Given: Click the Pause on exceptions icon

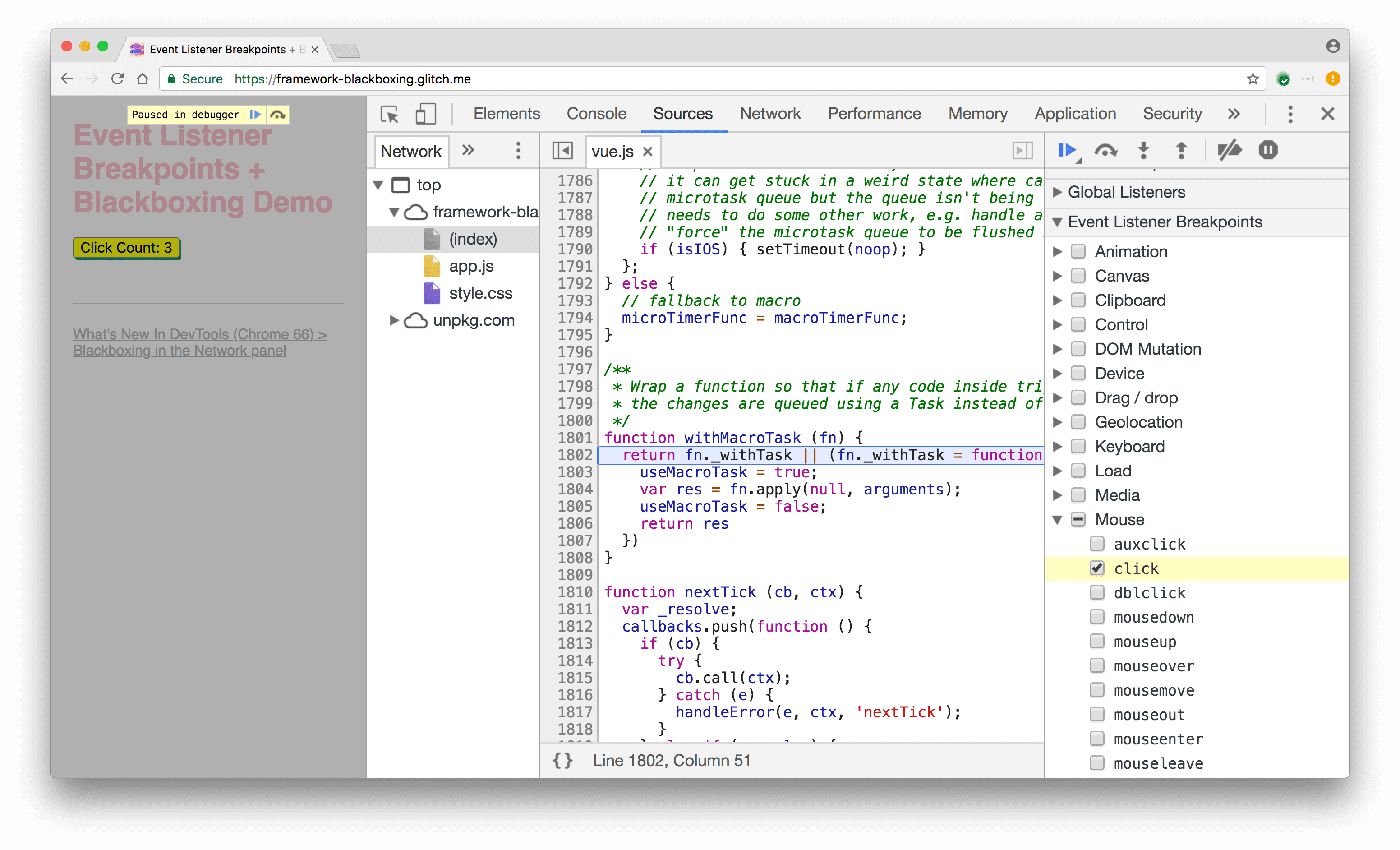Looking at the screenshot, I should pos(1269,150).
